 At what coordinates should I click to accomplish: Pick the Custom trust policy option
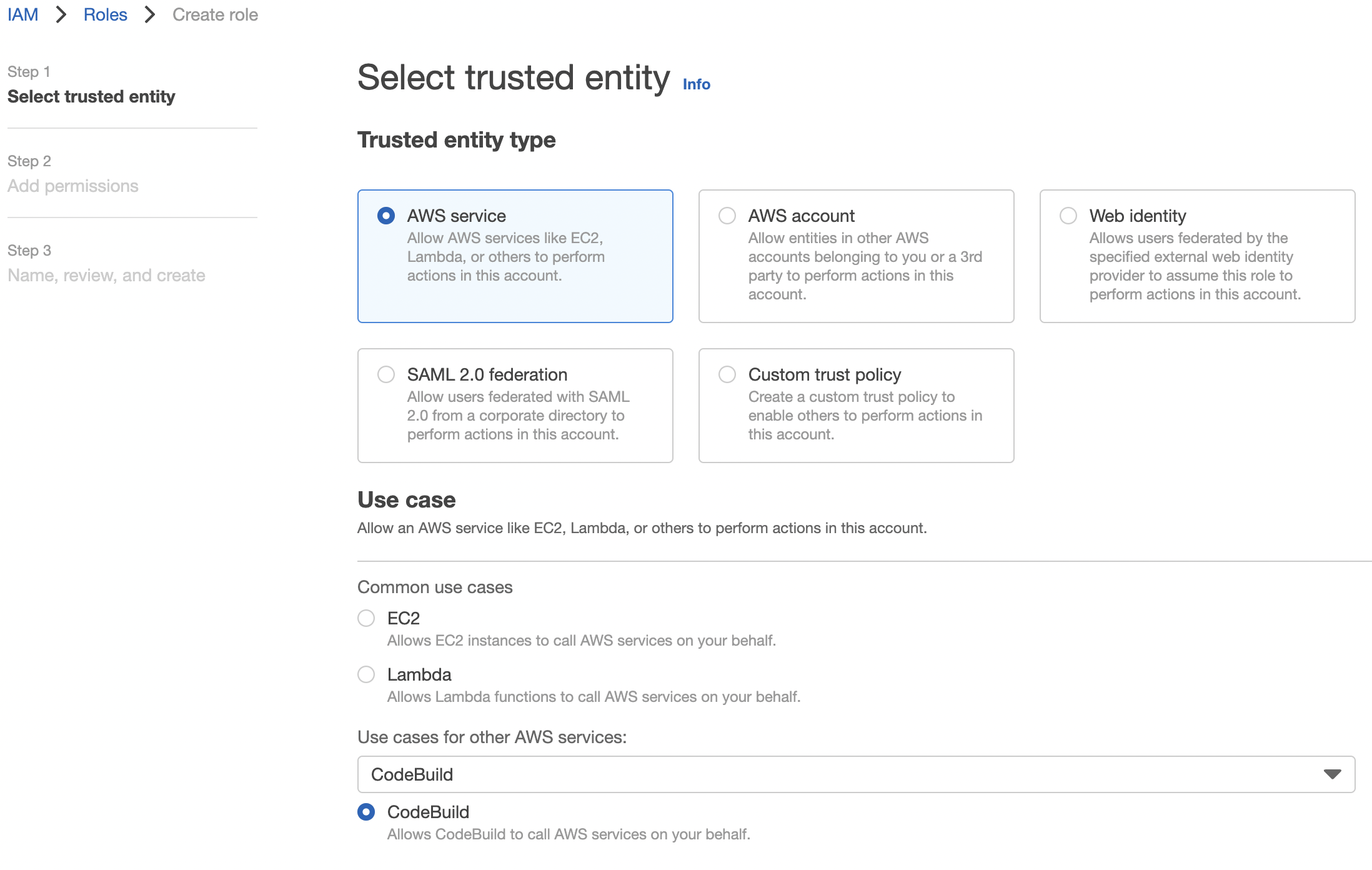point(727,374)
